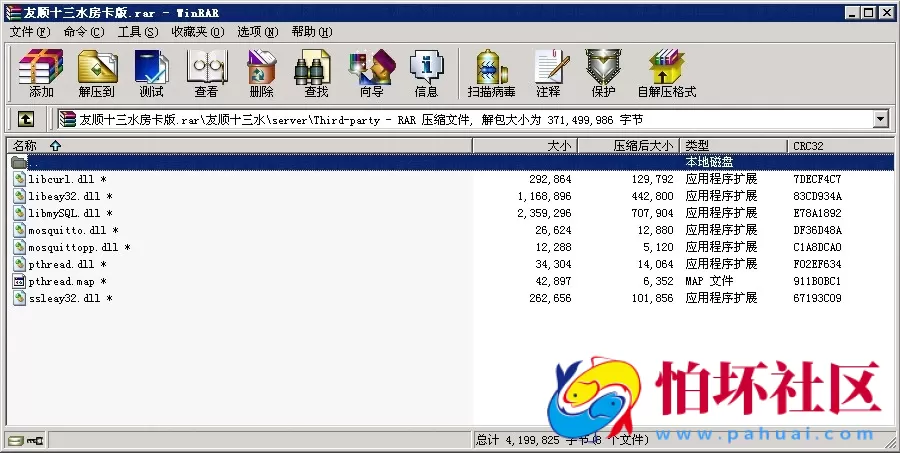900x453 pixels.
Task: Open the Help (帮助) menu
Action: (312, 32)
